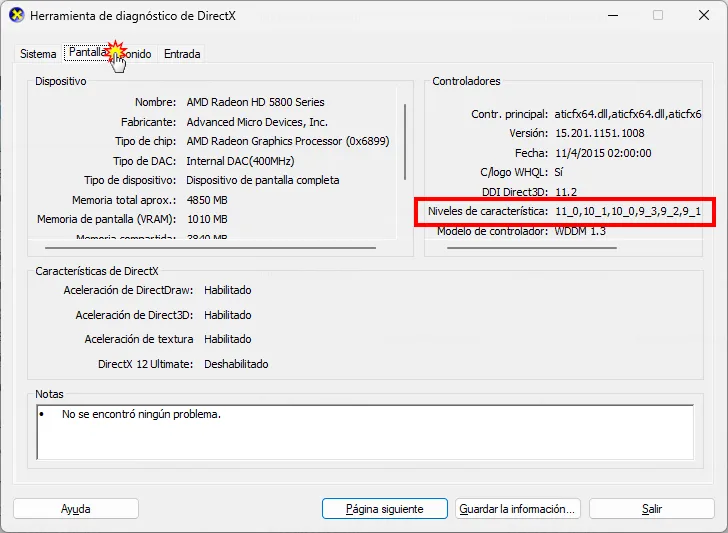Click the driver version 15.201.1151.1008

point(599,133)
